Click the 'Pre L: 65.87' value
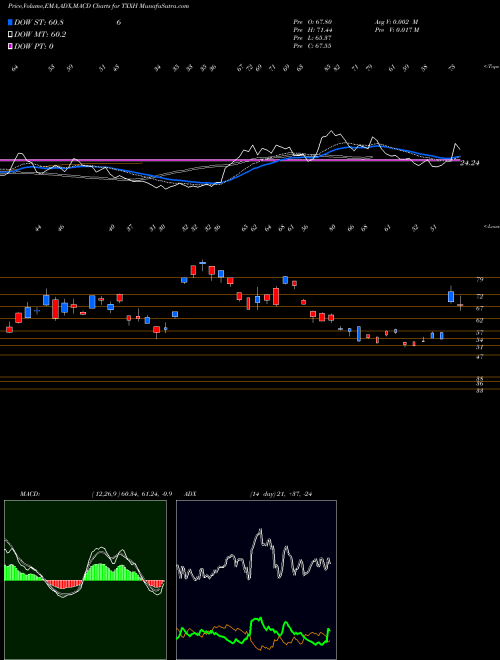 313,38
